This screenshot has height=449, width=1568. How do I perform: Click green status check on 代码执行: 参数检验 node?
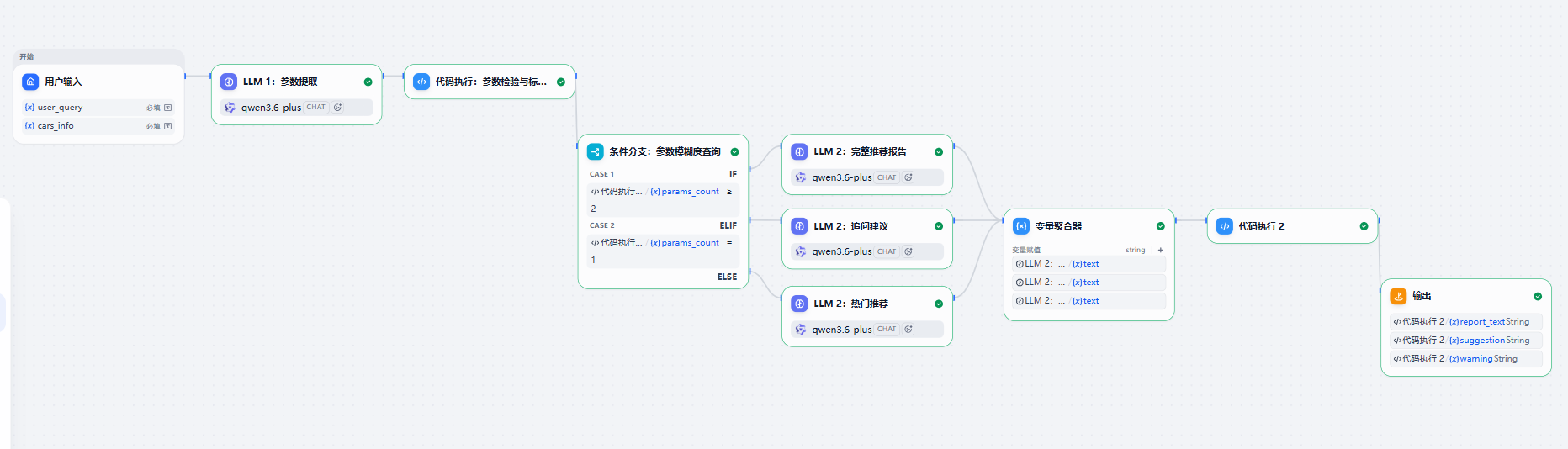[x=561, y=82]
